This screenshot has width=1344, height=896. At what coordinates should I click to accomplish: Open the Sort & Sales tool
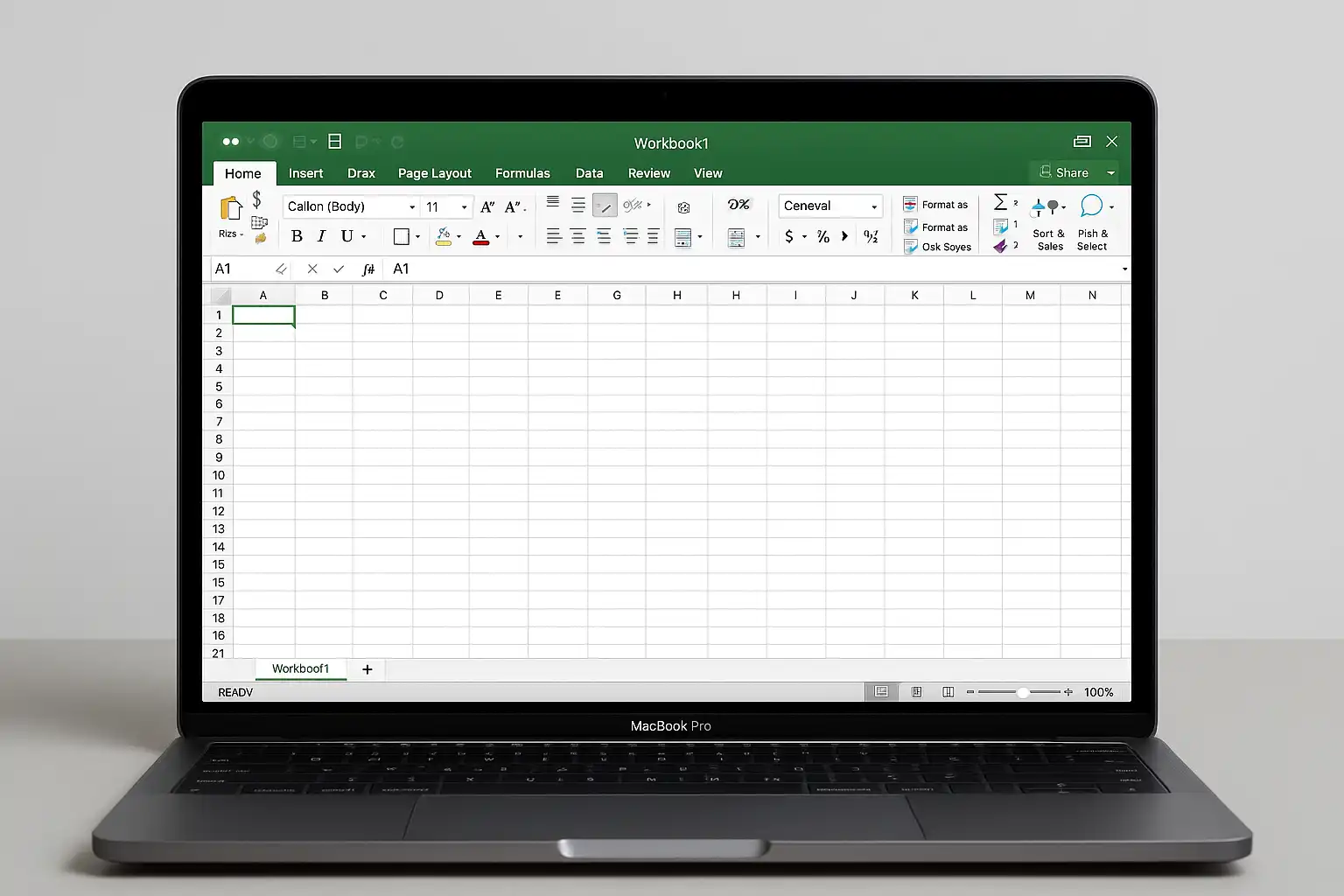click(x=1048, y=223)
